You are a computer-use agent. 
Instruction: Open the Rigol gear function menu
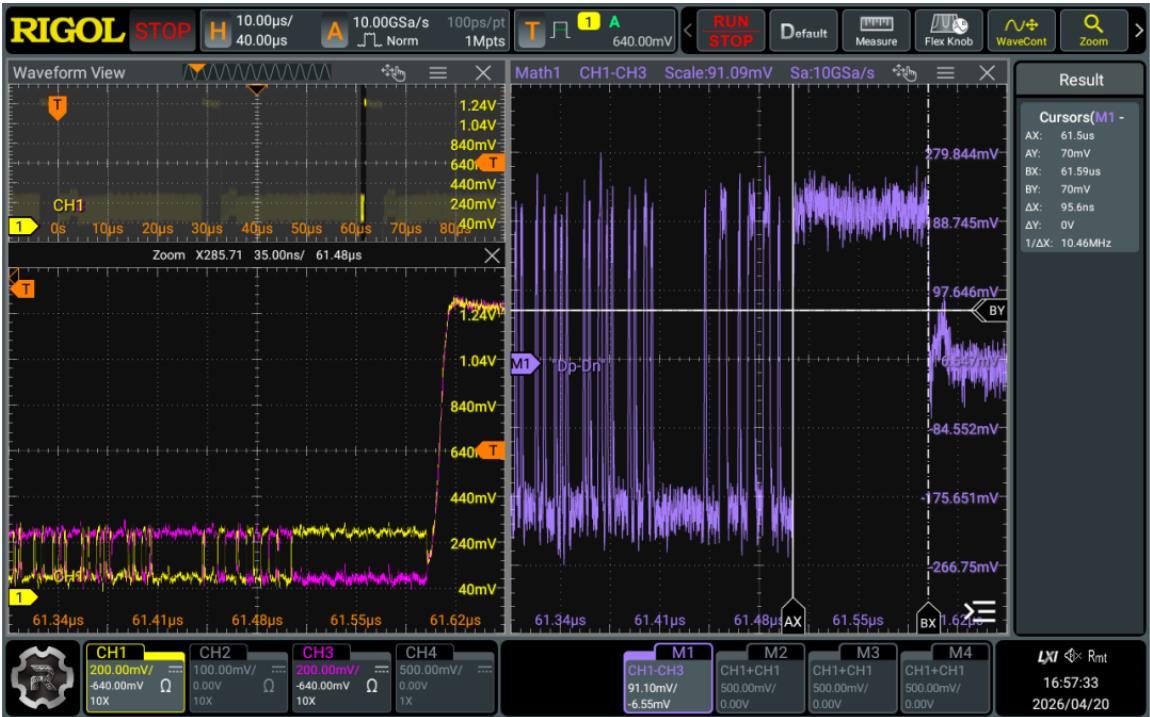click(43, 677)
